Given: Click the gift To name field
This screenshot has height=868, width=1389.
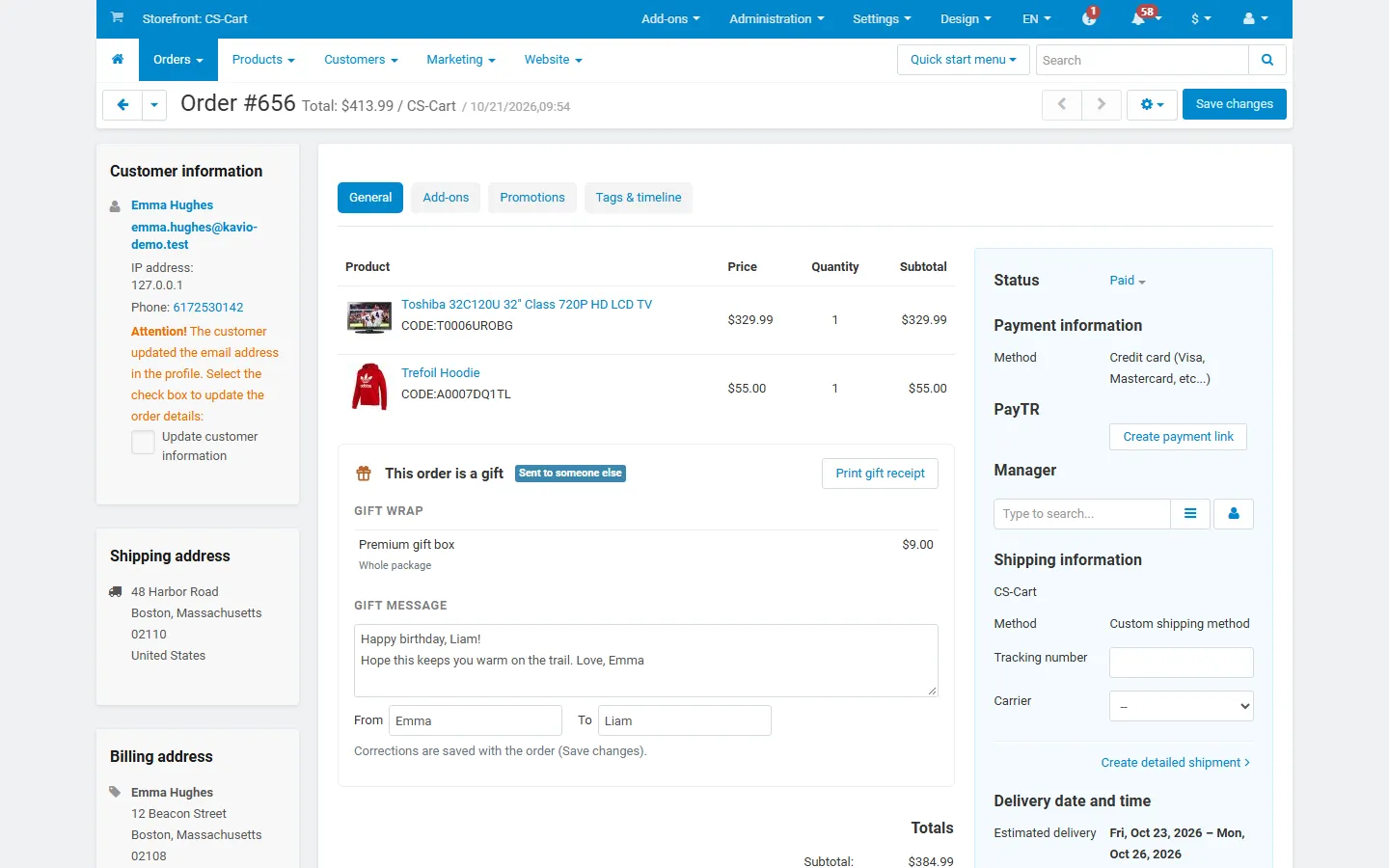Looking at the screenshot, I should 685,720.
